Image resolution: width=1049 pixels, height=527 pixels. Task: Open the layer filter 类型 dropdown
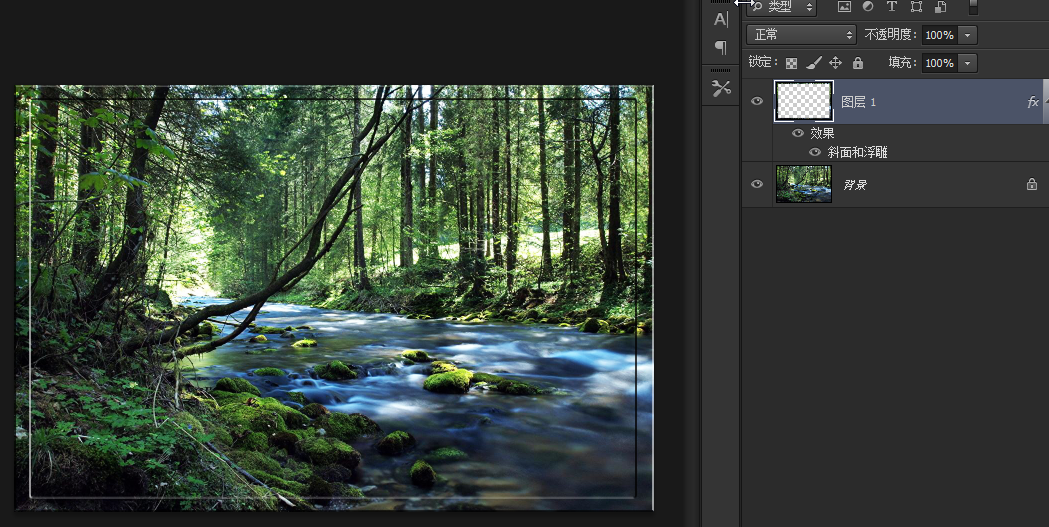(x=782, y=7)
